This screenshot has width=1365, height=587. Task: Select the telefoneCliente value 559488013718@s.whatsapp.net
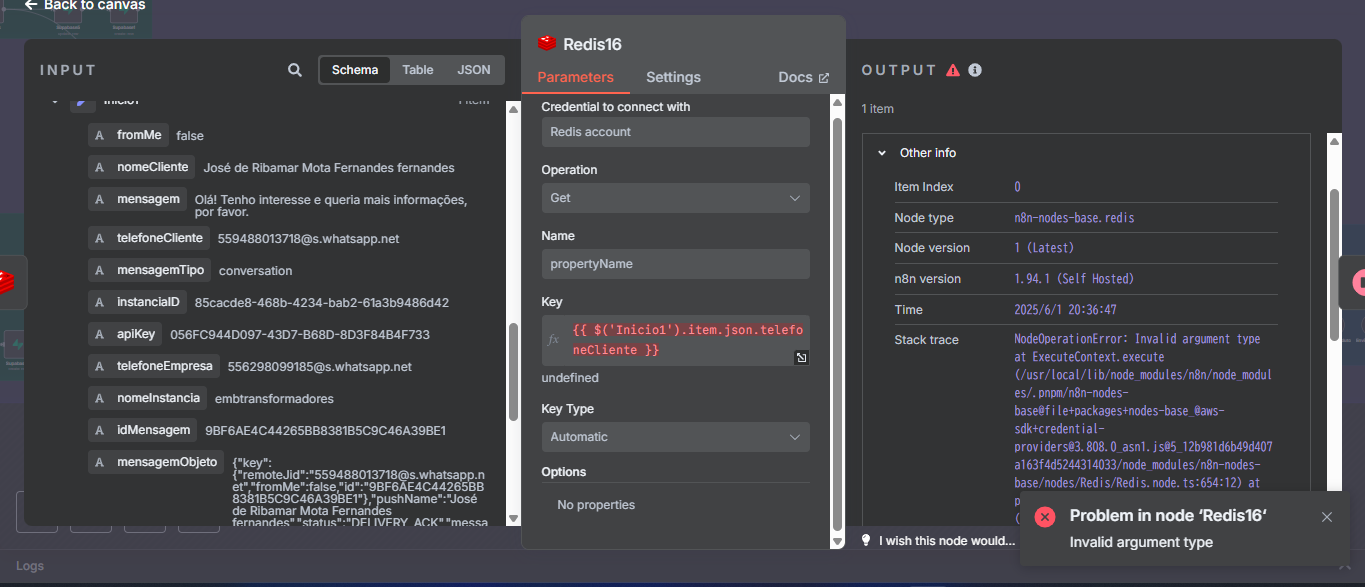[308, 239]
